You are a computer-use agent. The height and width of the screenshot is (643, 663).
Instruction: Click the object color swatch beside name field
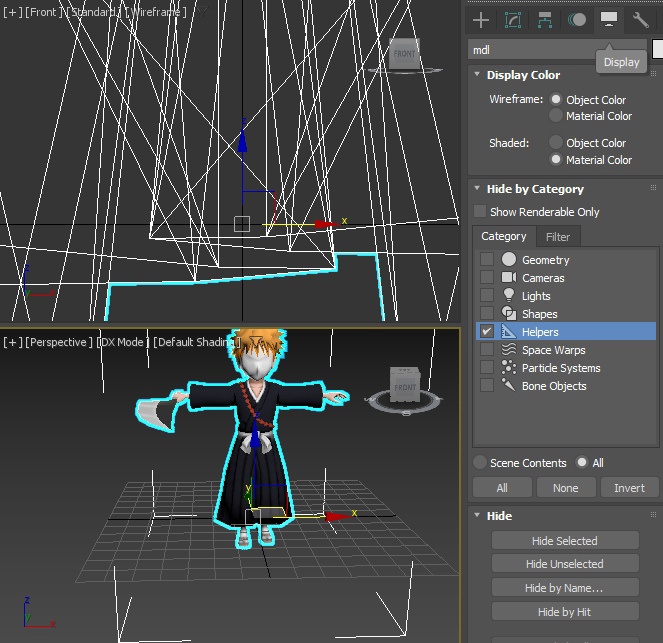point(658,50)
